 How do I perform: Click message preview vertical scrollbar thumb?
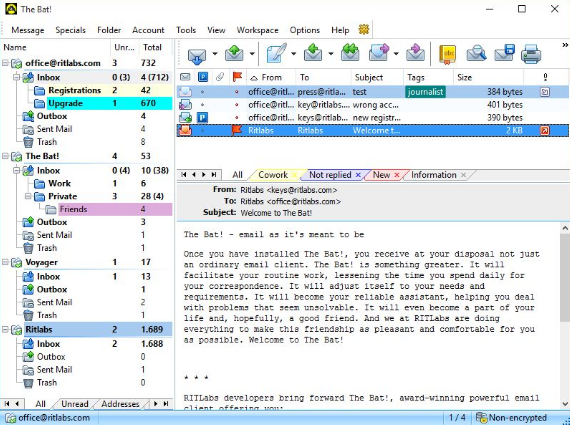[565, 278]
